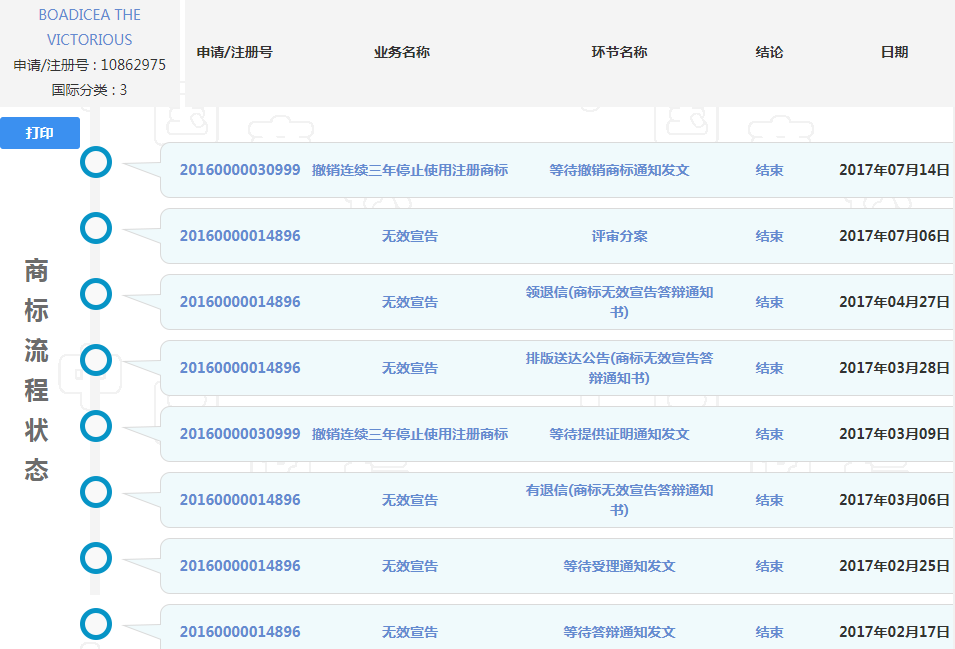
Task: Click the 有退信(商标无效宣告答辩通知书) entry
Action: pyautogui.click(x=619, y=500)
